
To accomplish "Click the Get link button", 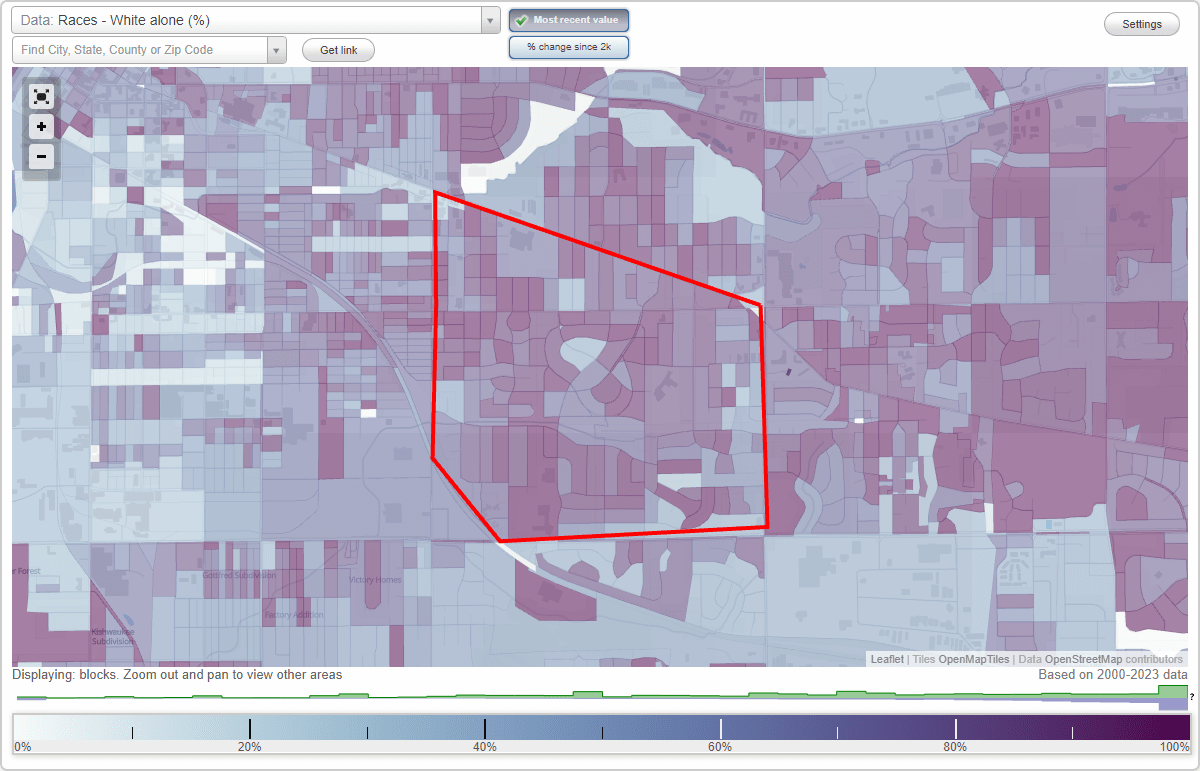I will [x=338, y=50].
